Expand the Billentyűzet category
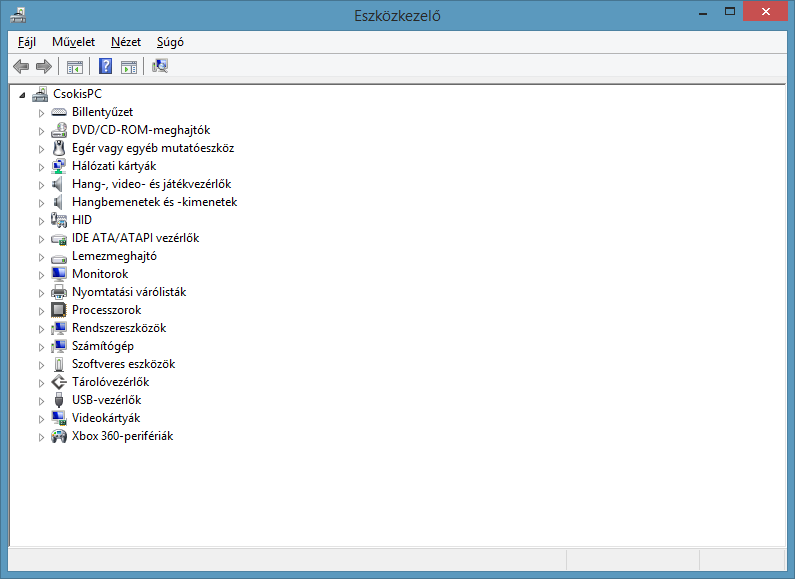 [x=41, y=113]
